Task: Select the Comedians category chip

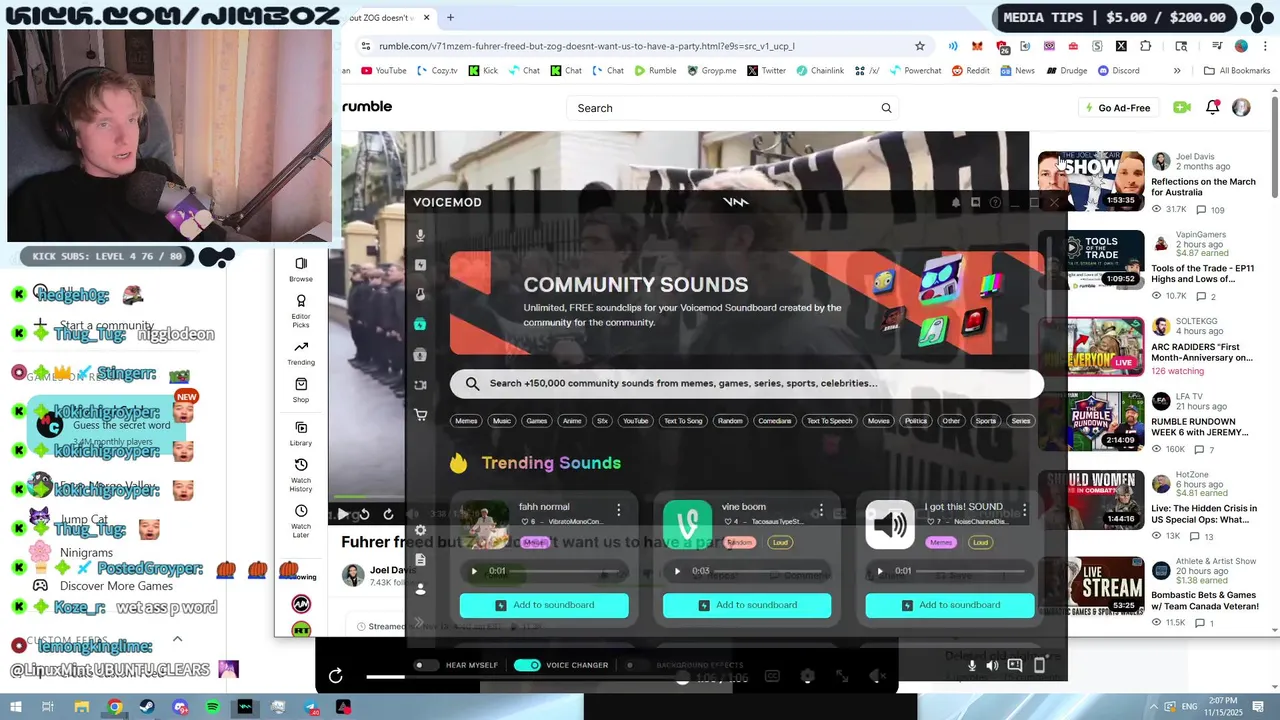Action: click(x=774, y=421)
